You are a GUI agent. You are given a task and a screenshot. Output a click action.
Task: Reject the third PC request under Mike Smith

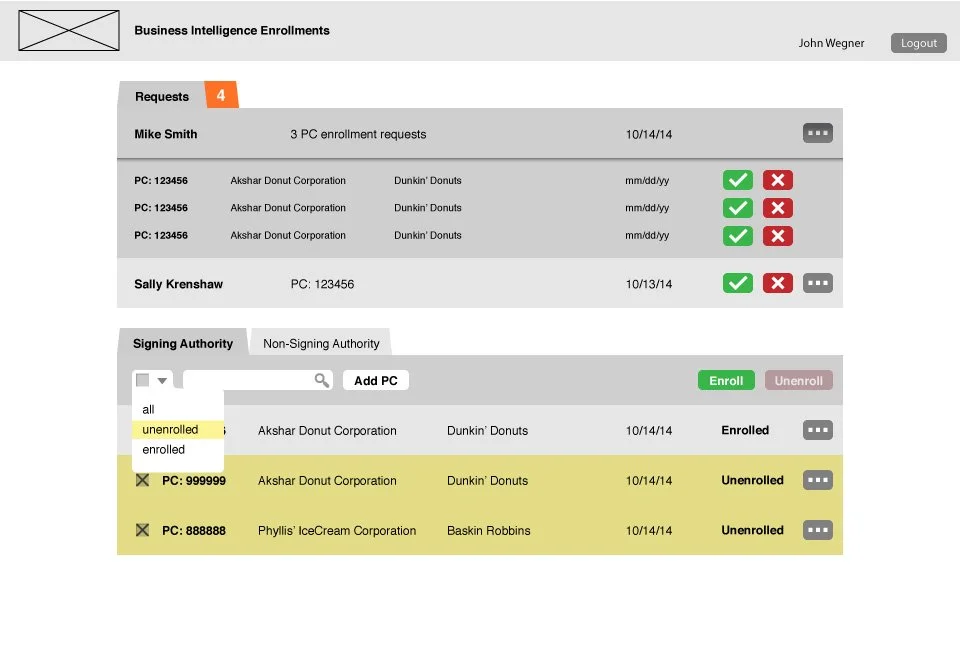tap(778, 235)
